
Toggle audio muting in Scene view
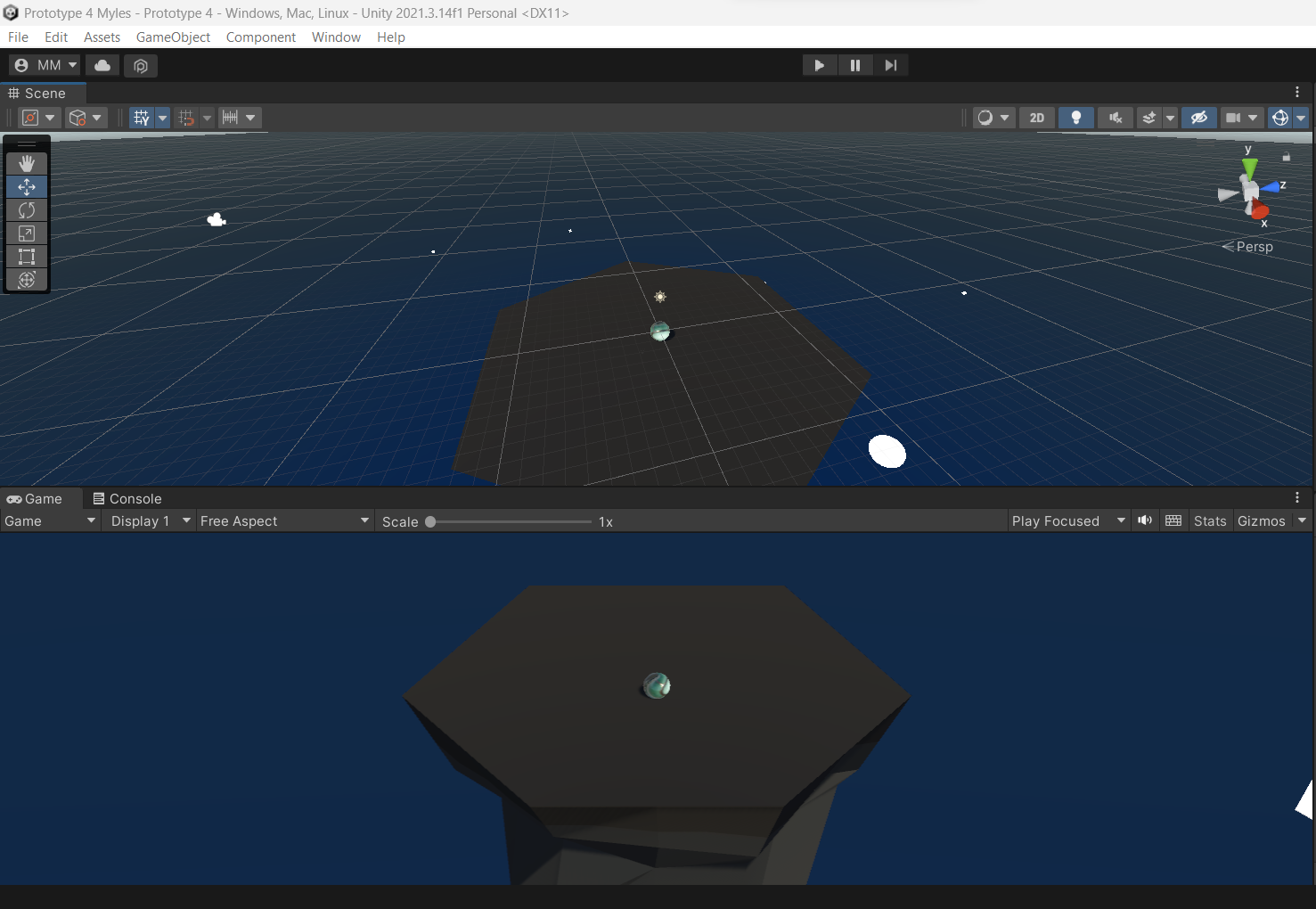1115,117
